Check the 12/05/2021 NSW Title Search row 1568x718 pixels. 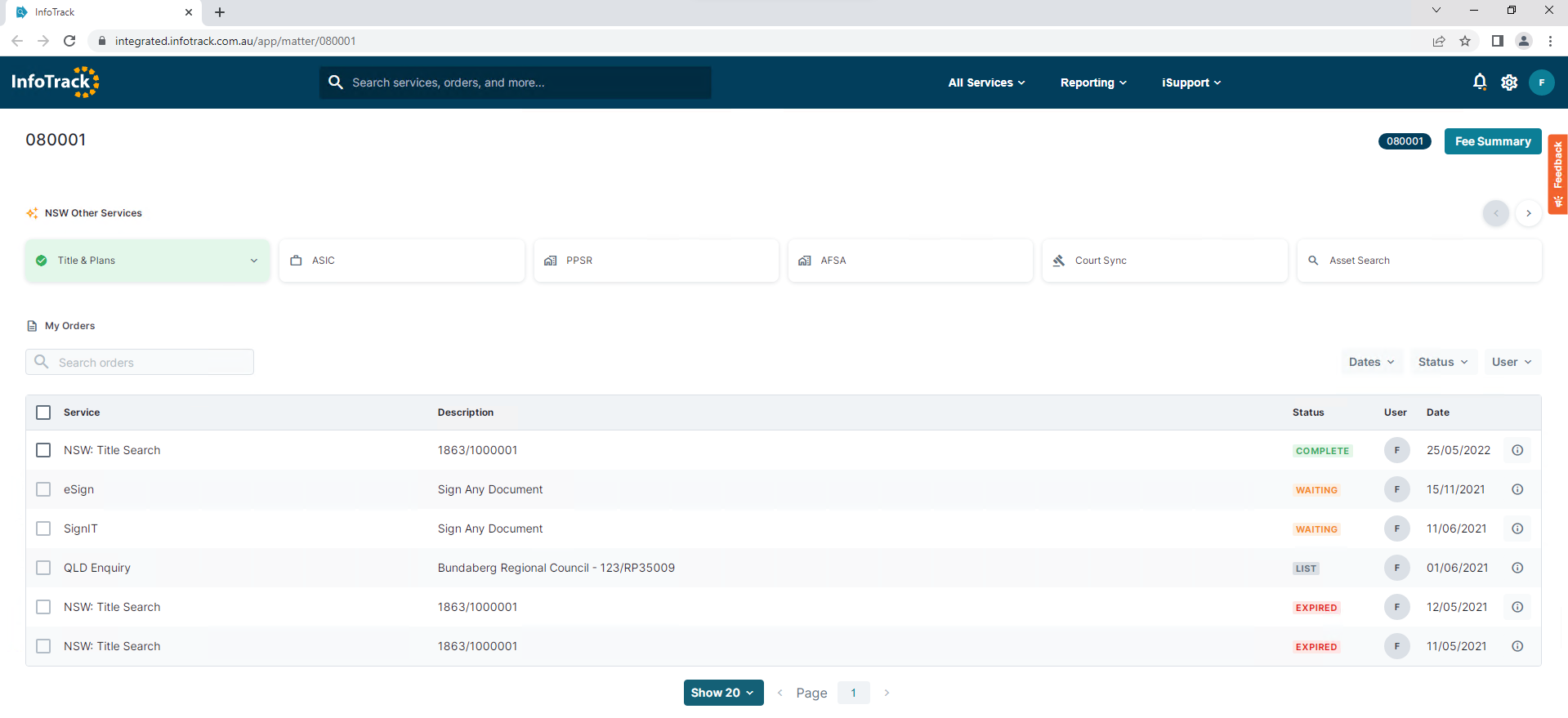43,607
